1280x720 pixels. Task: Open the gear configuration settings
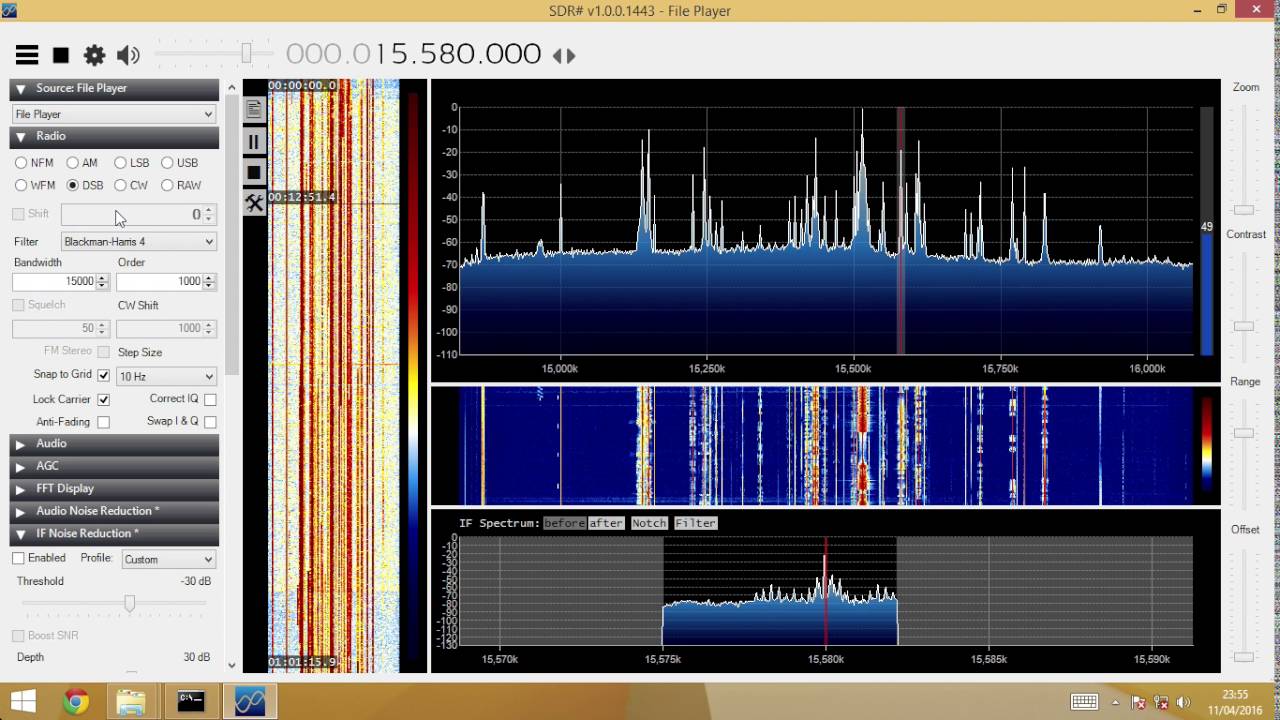94,55
